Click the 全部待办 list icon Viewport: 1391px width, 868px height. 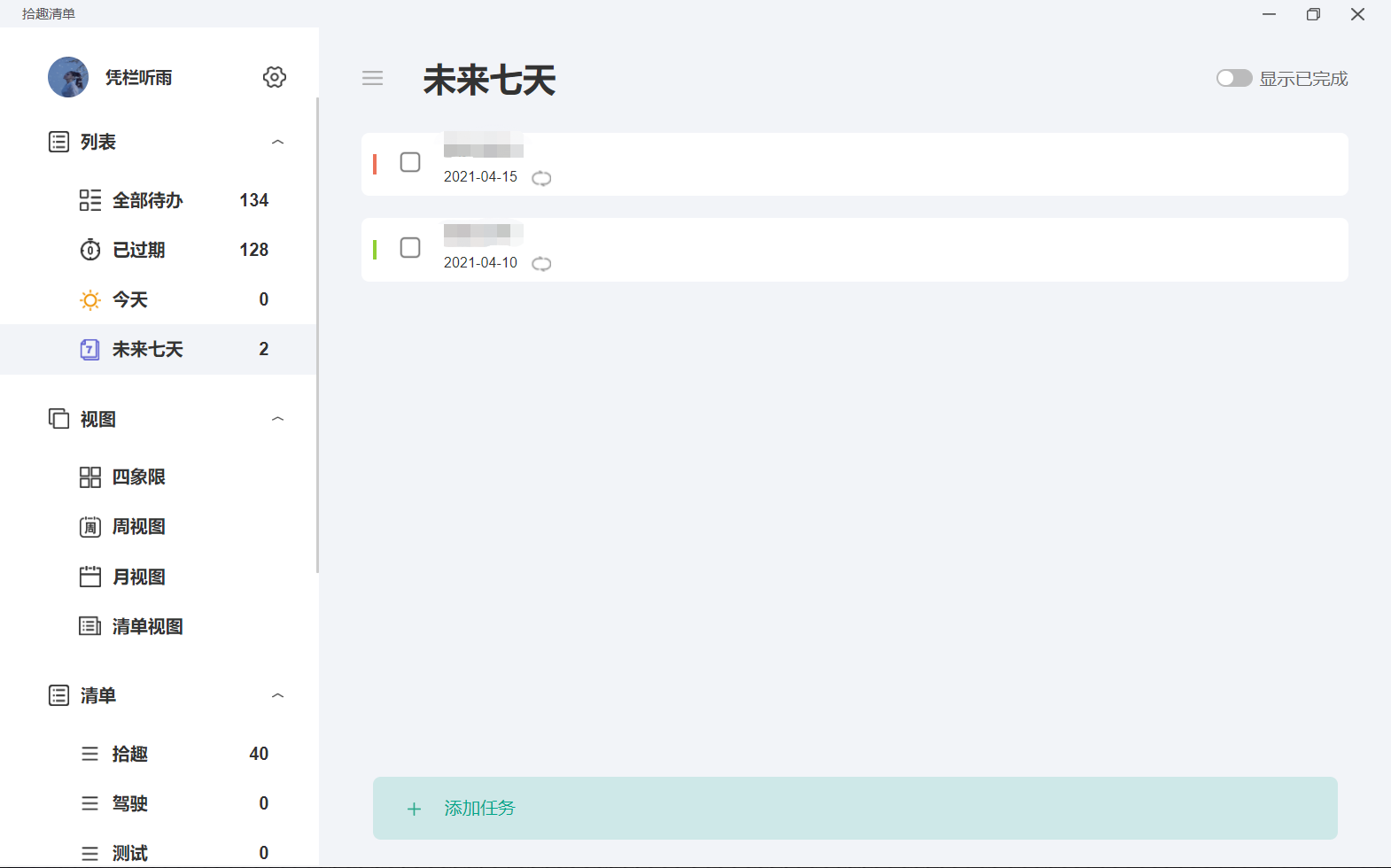tap(89, 200)
